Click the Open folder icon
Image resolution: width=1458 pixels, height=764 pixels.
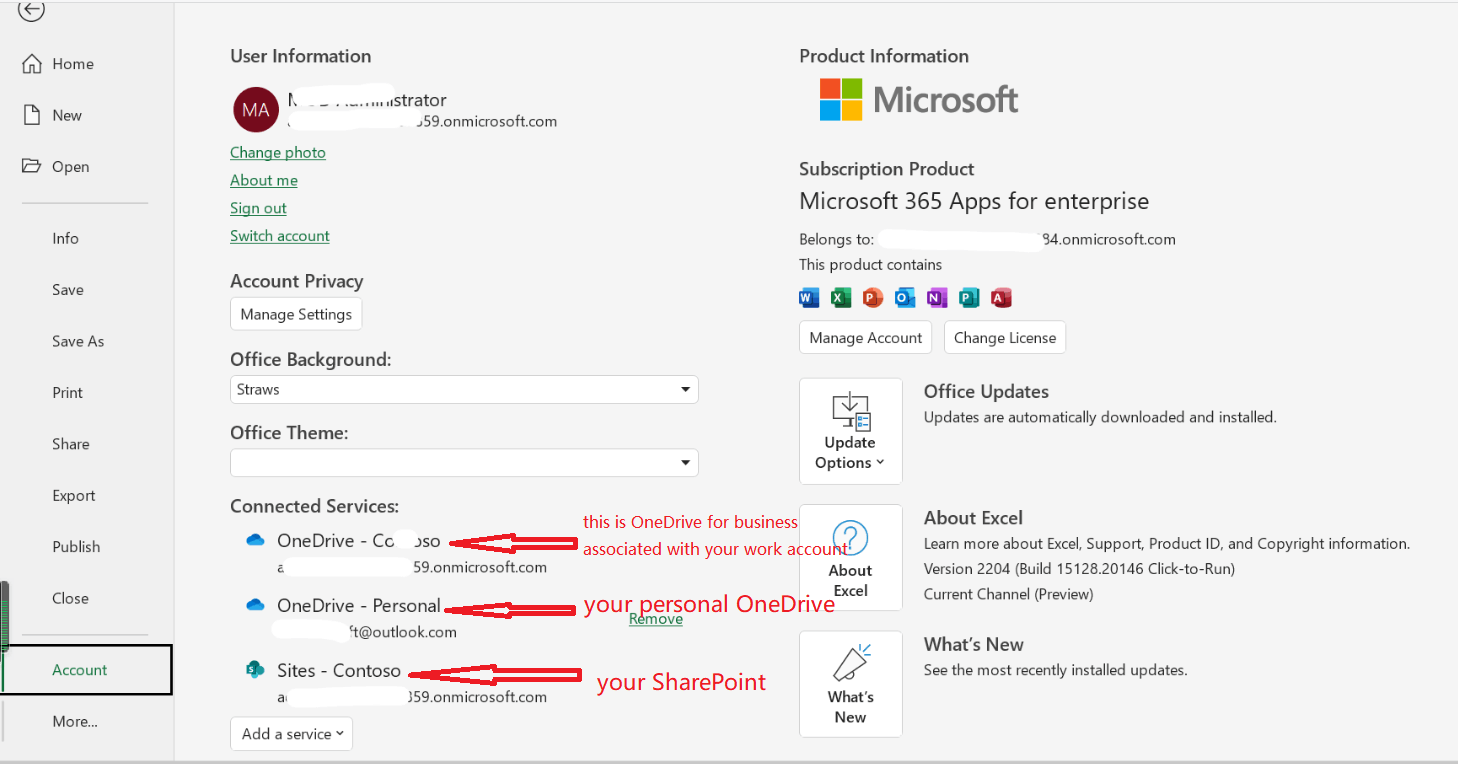tap(32, 166)
